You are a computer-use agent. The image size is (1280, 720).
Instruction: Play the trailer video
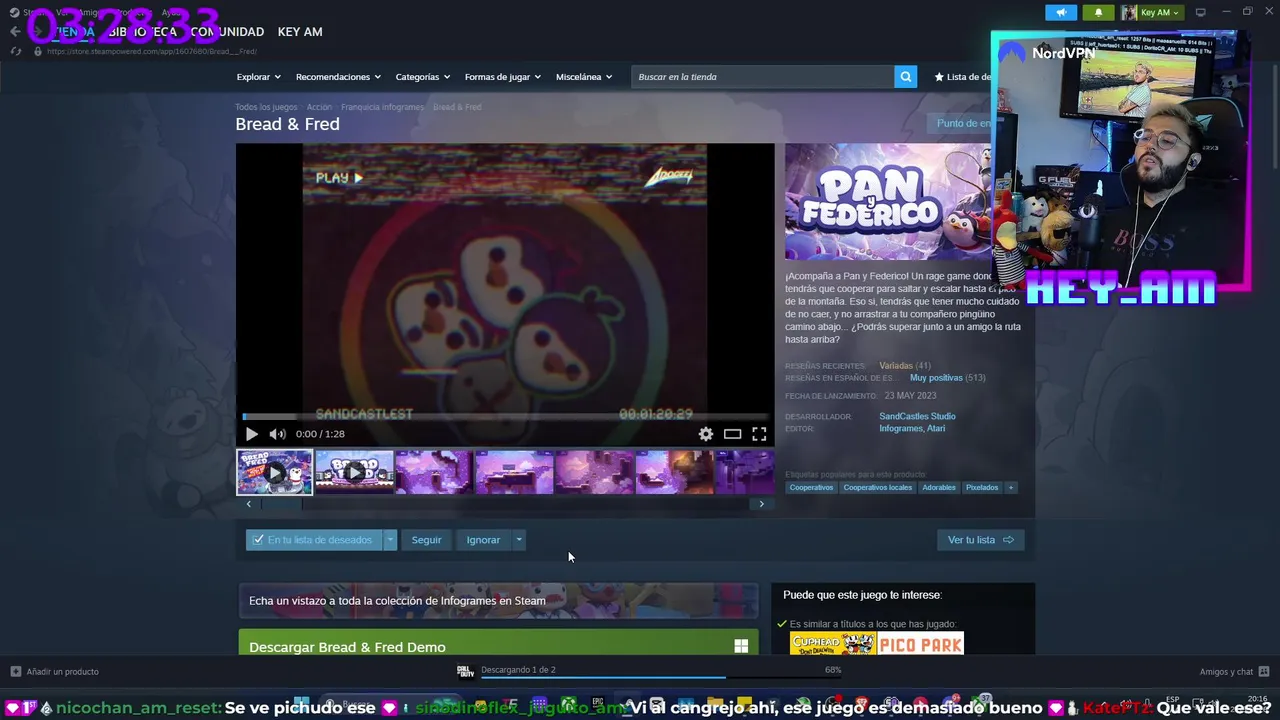coord(251,434)
